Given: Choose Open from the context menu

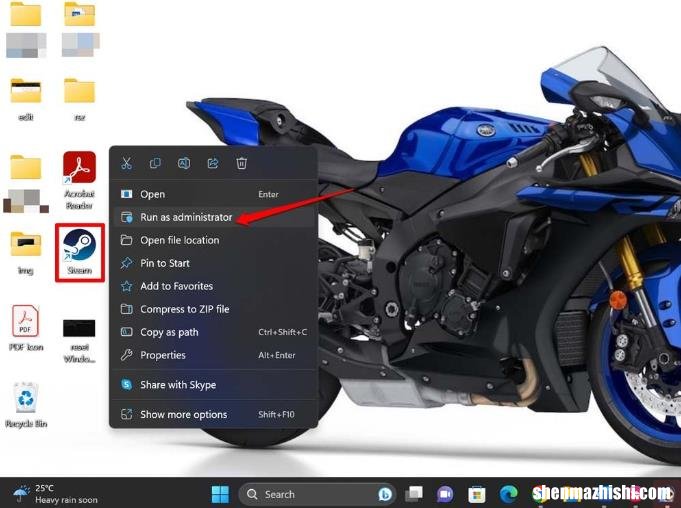Looking at the screenshot, I should tap(213, 194).
